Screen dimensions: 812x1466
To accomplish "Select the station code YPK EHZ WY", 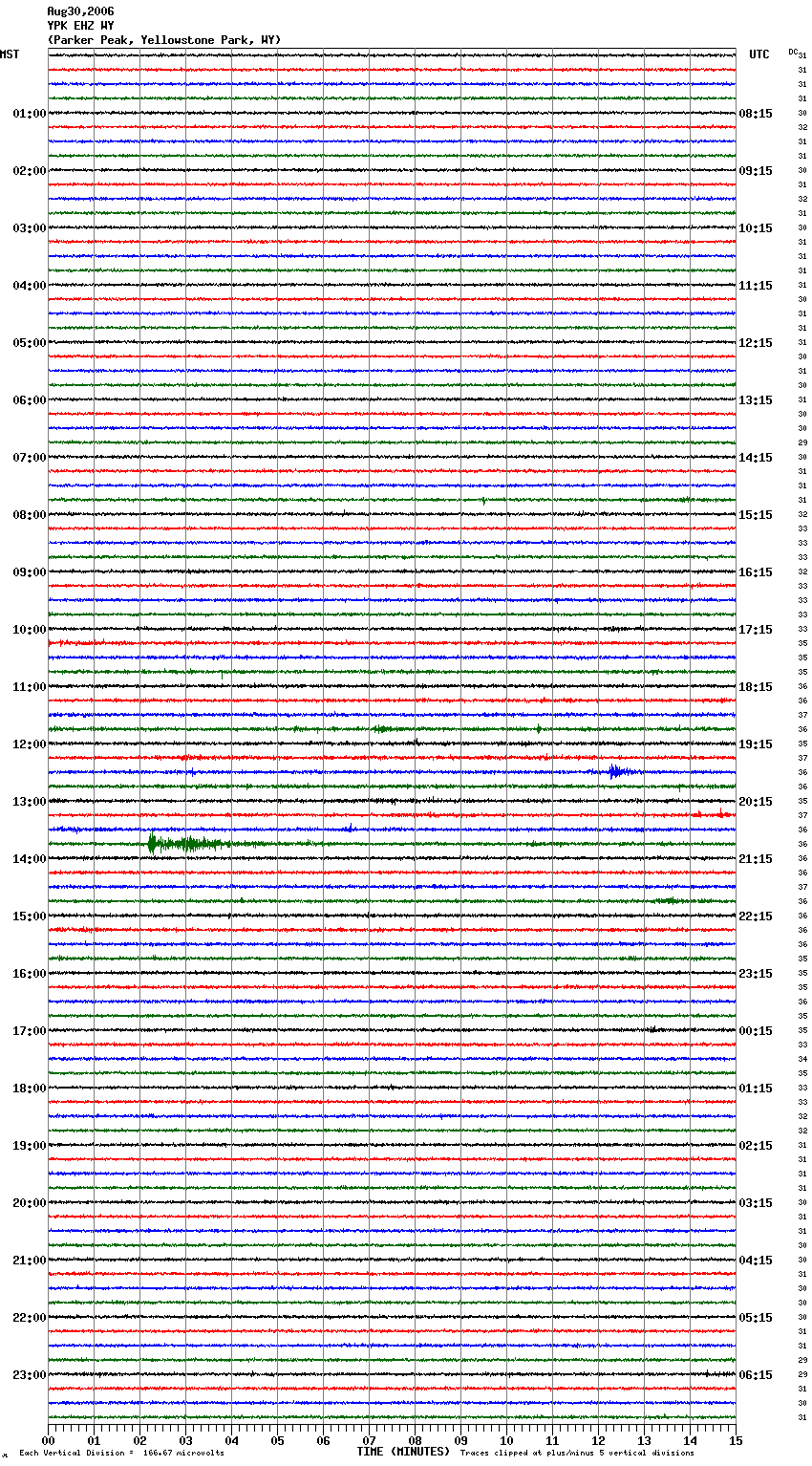I will tap(80, 26).
